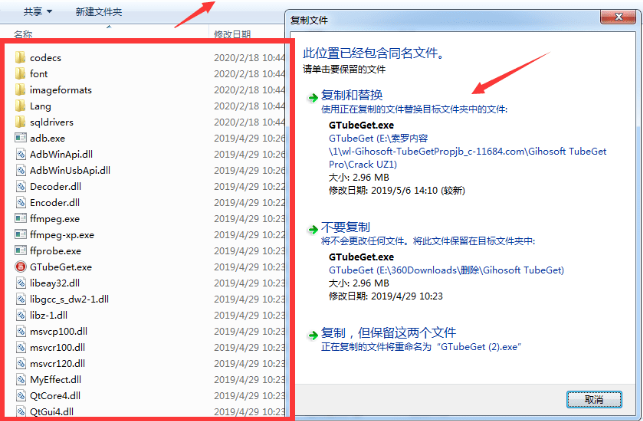Select the msvcp100.dll file icon

click(21, 331)
